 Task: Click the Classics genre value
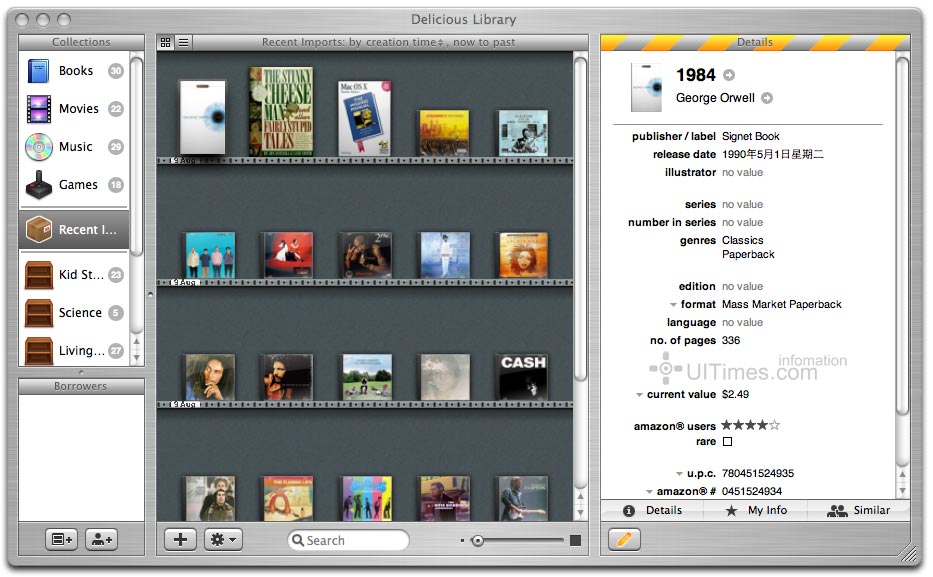(743, 240)
